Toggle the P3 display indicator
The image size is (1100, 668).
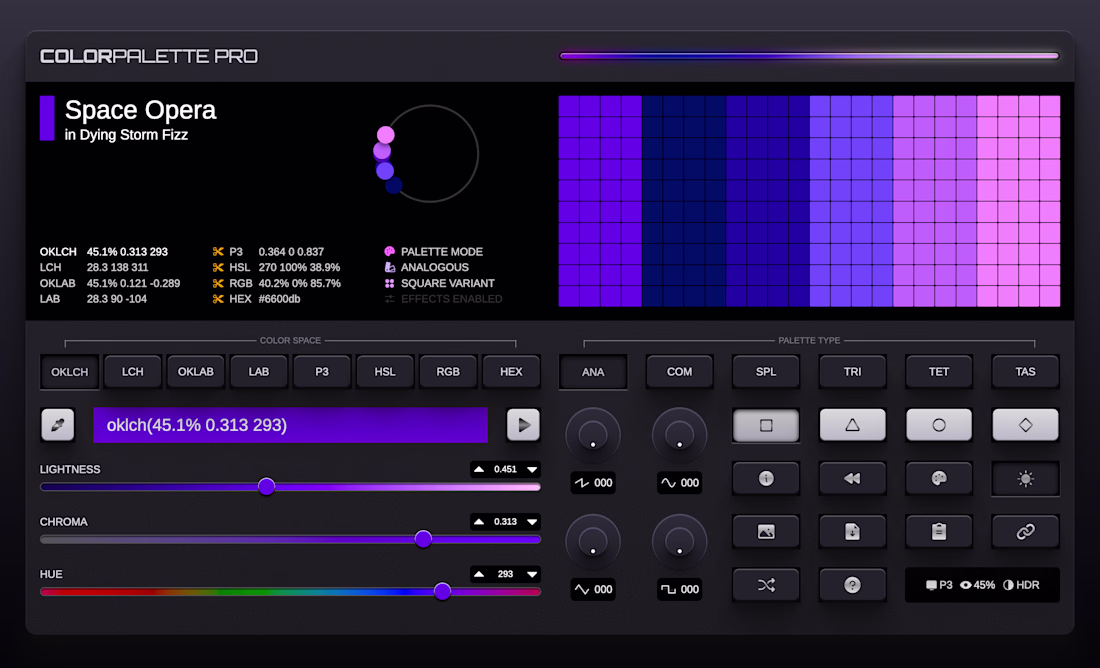(939, 585)
